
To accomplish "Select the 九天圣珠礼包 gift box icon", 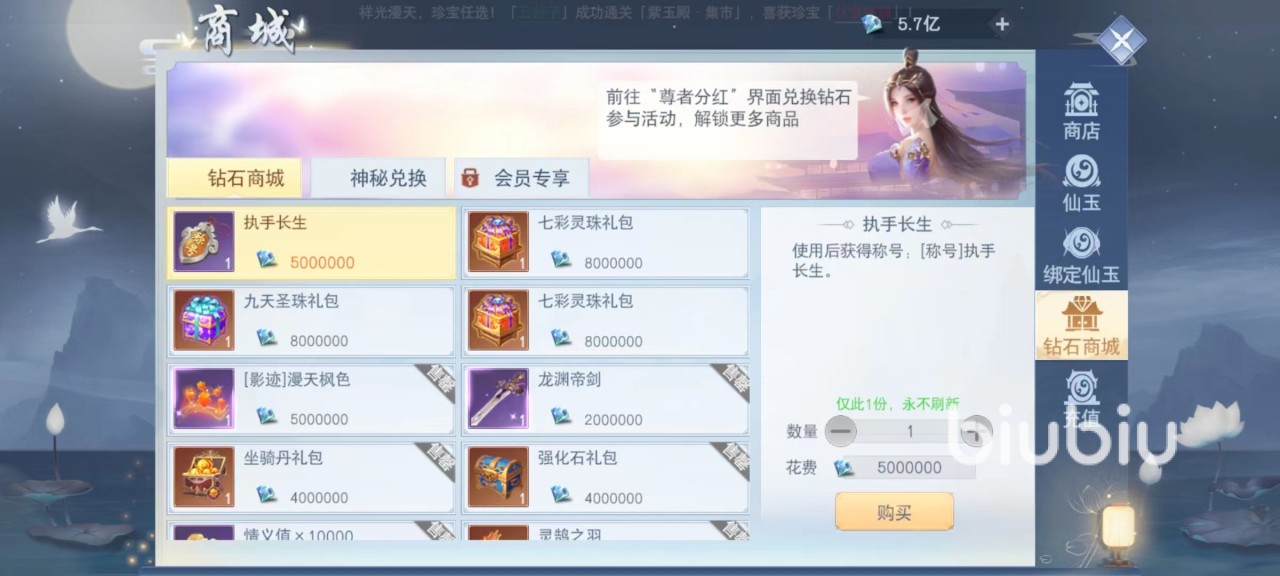I will [x=204, y=321].
